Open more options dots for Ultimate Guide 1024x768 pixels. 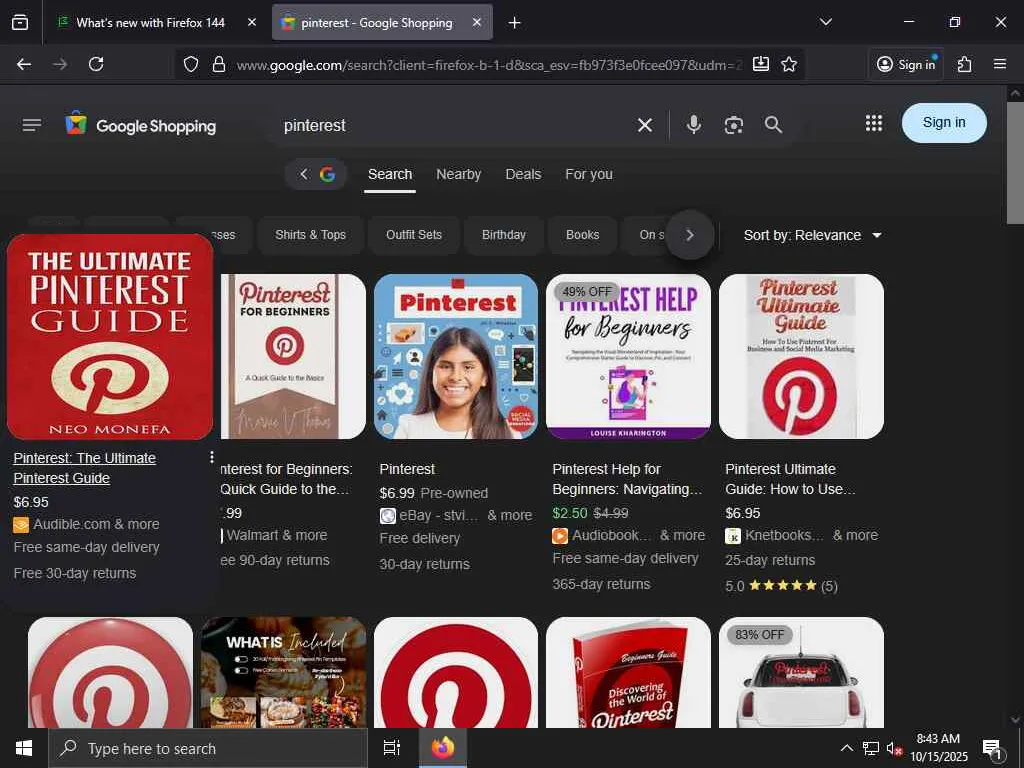tap(212, 457)
